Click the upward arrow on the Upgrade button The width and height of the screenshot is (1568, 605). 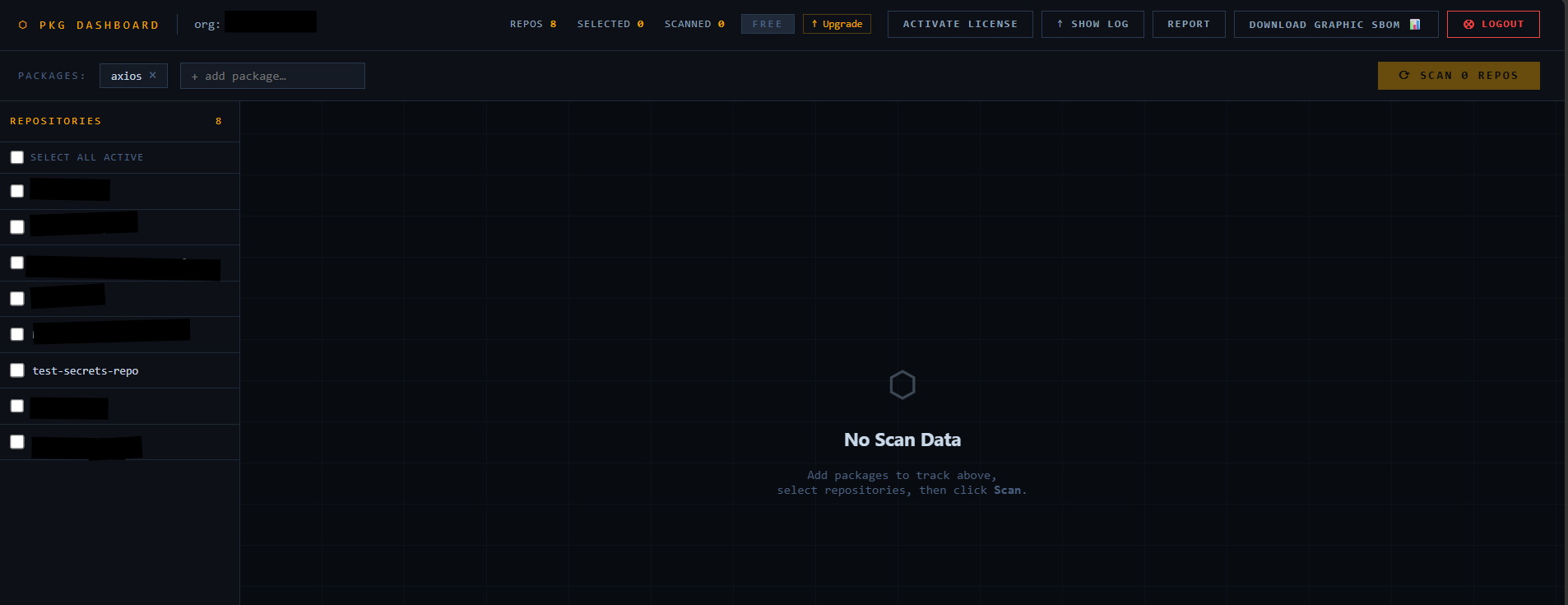pyautogui.click(x=814, y=24)
